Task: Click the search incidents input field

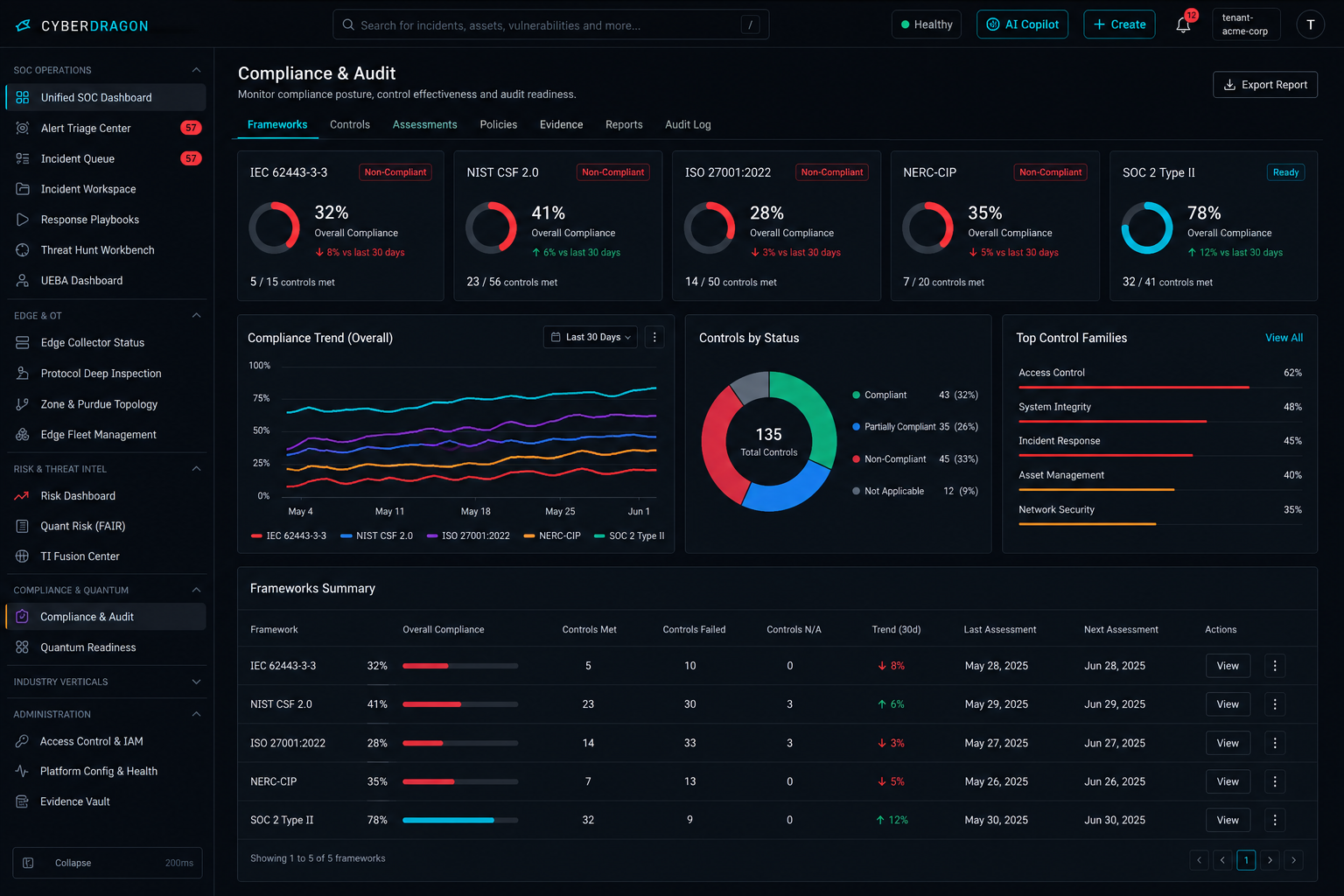Action: [x=551, y=24]
